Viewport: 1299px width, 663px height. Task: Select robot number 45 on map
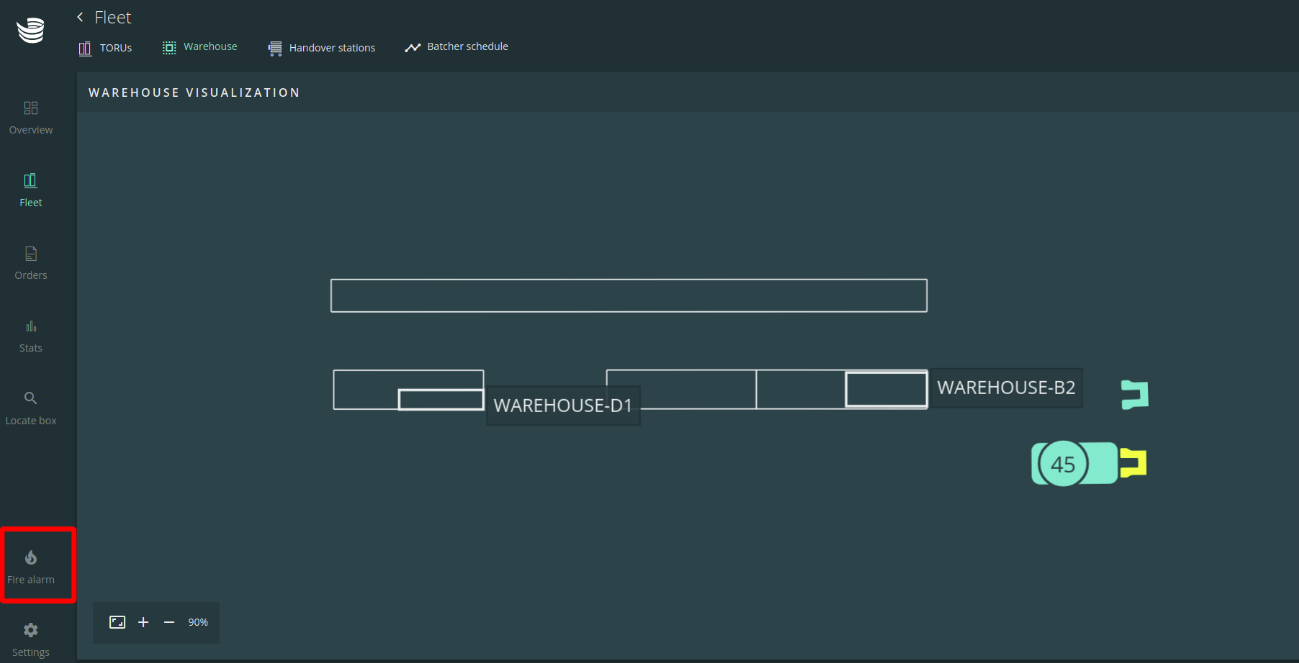(x=1063, y=465)
